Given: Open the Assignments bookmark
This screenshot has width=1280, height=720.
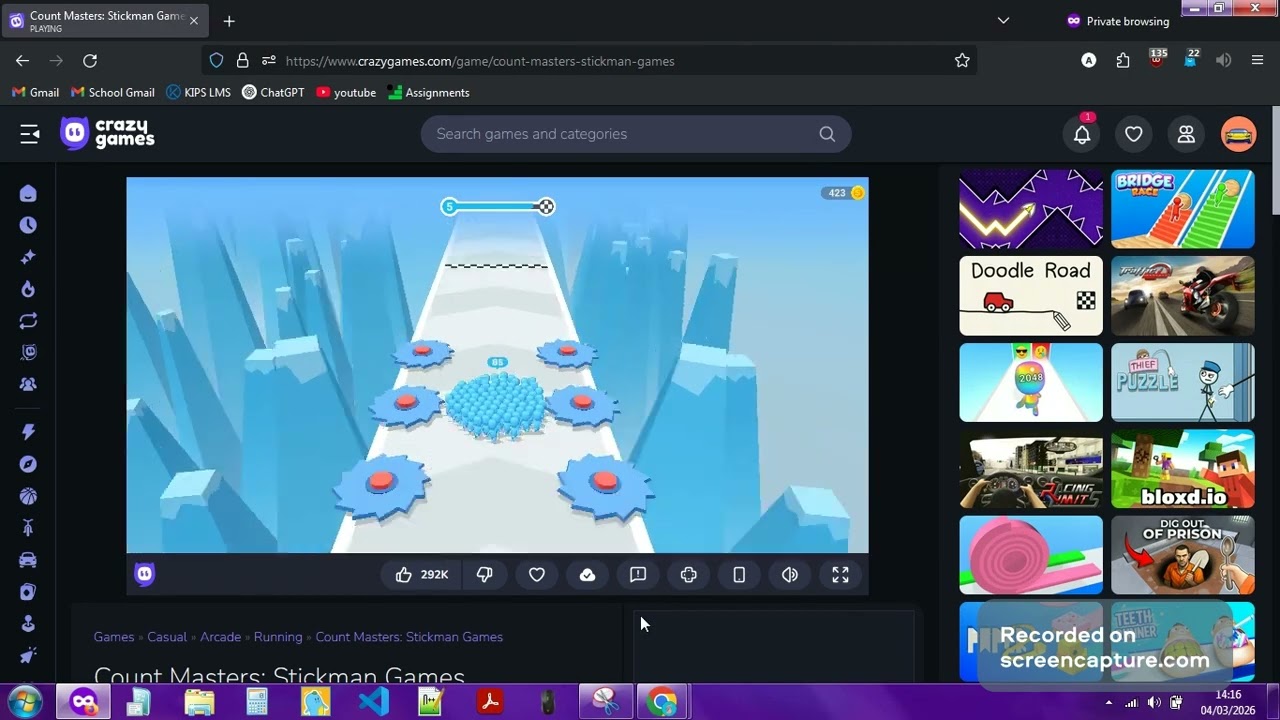Looking at the screenshot, I should coord(428,93).
